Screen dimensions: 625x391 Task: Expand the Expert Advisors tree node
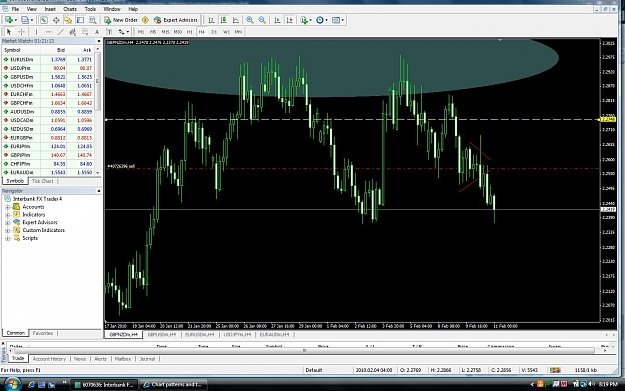point(7,222)
